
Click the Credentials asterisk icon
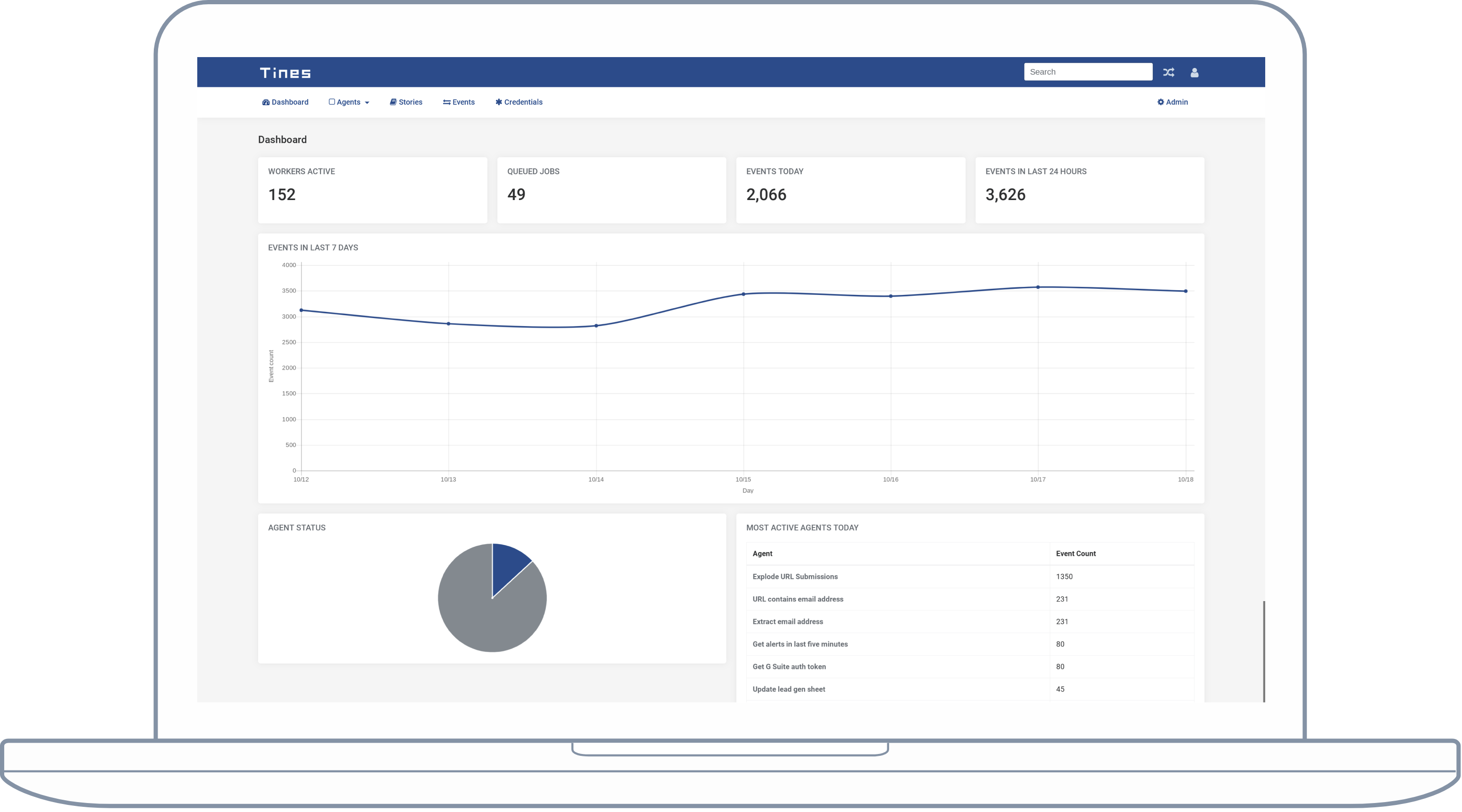point(498,102)
